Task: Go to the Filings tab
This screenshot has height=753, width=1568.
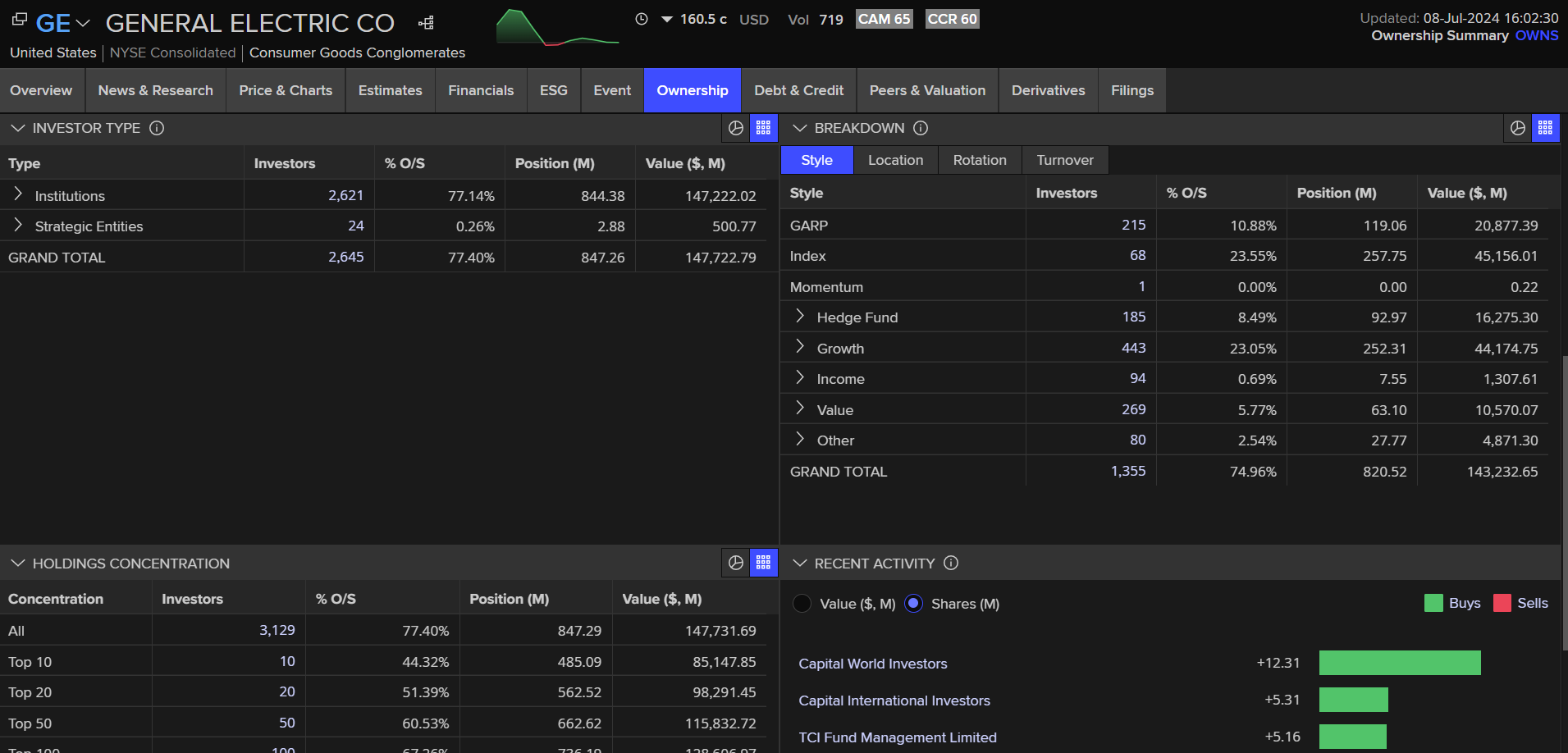Action: pyautogui.click(x=1132, y=90)
